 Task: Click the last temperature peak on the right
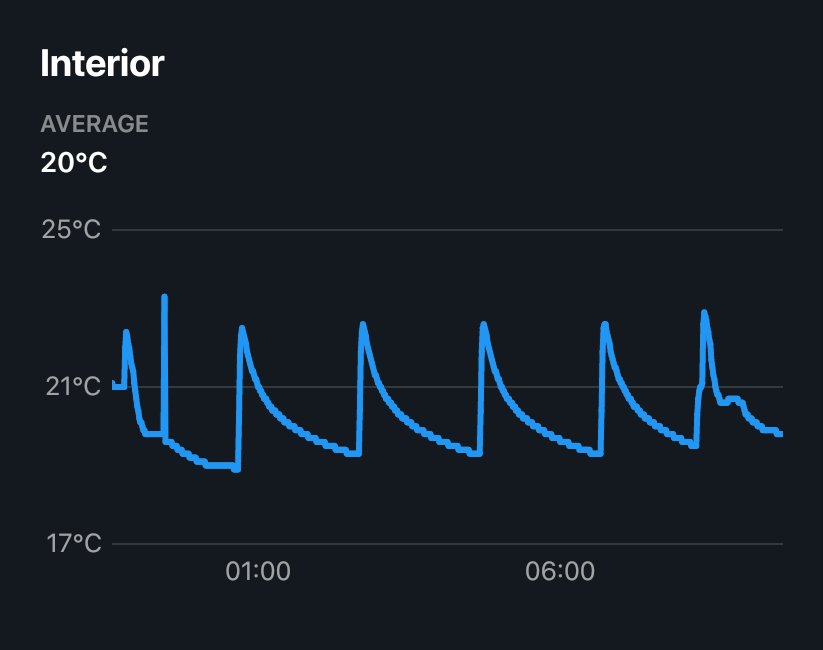click(704, 313)
